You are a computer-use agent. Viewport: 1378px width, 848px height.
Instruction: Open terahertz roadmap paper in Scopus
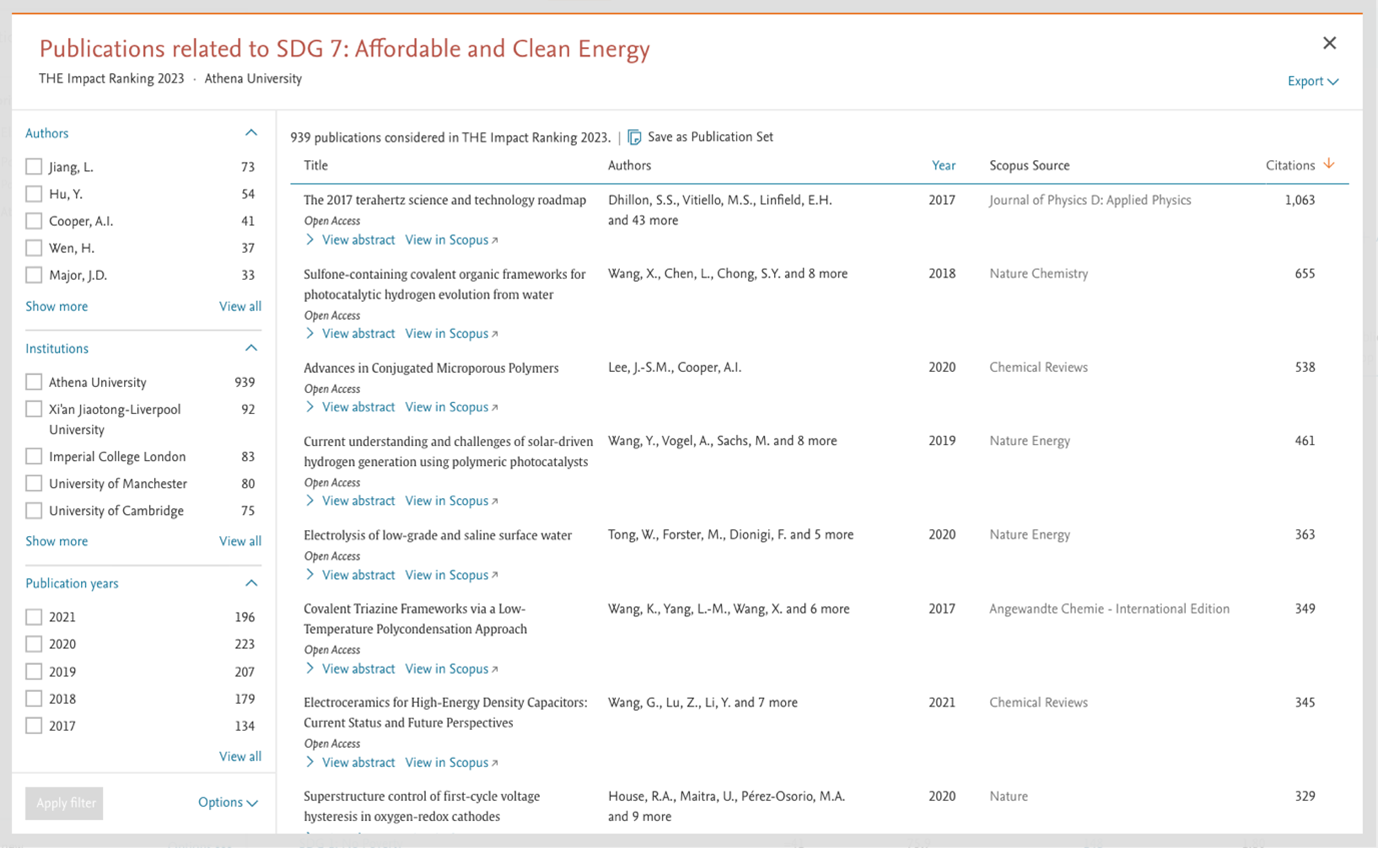click(451, 240)
